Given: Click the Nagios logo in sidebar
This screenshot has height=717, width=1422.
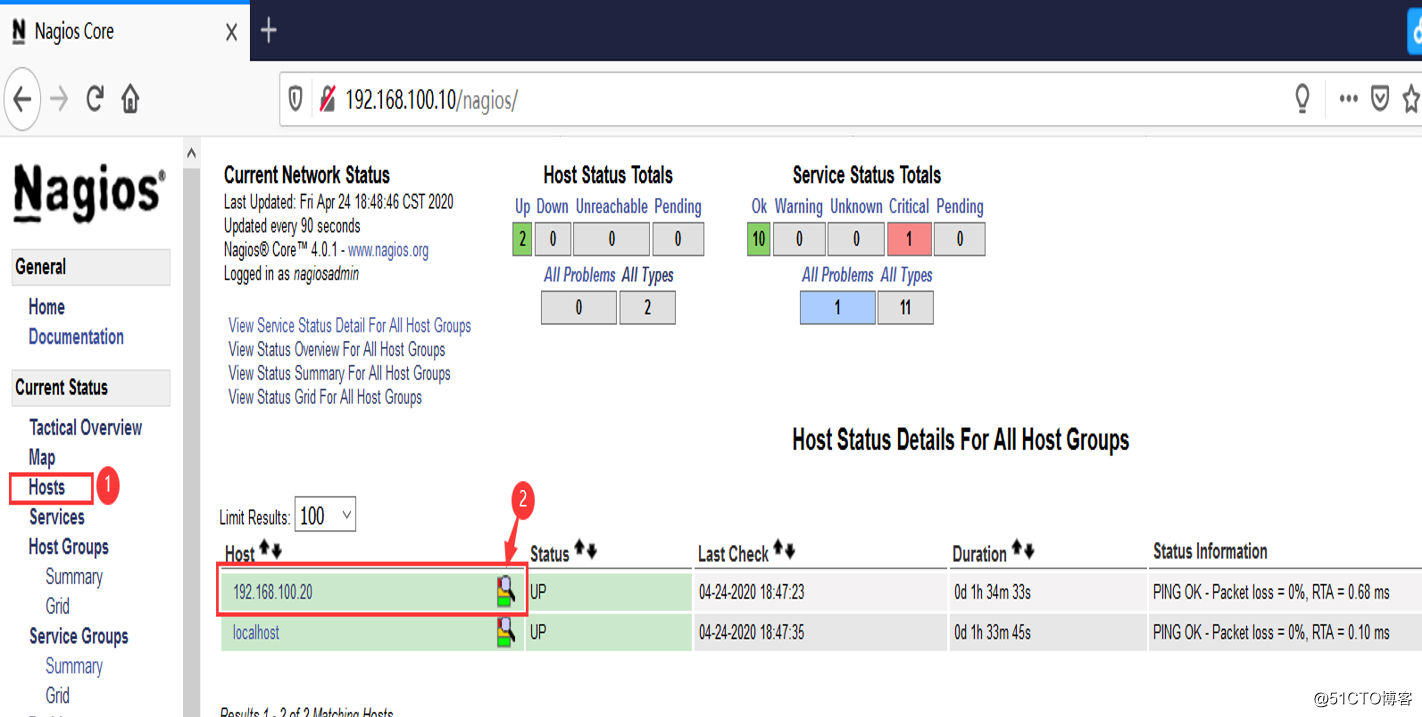Looking at the screenshot, I should 90,192.
